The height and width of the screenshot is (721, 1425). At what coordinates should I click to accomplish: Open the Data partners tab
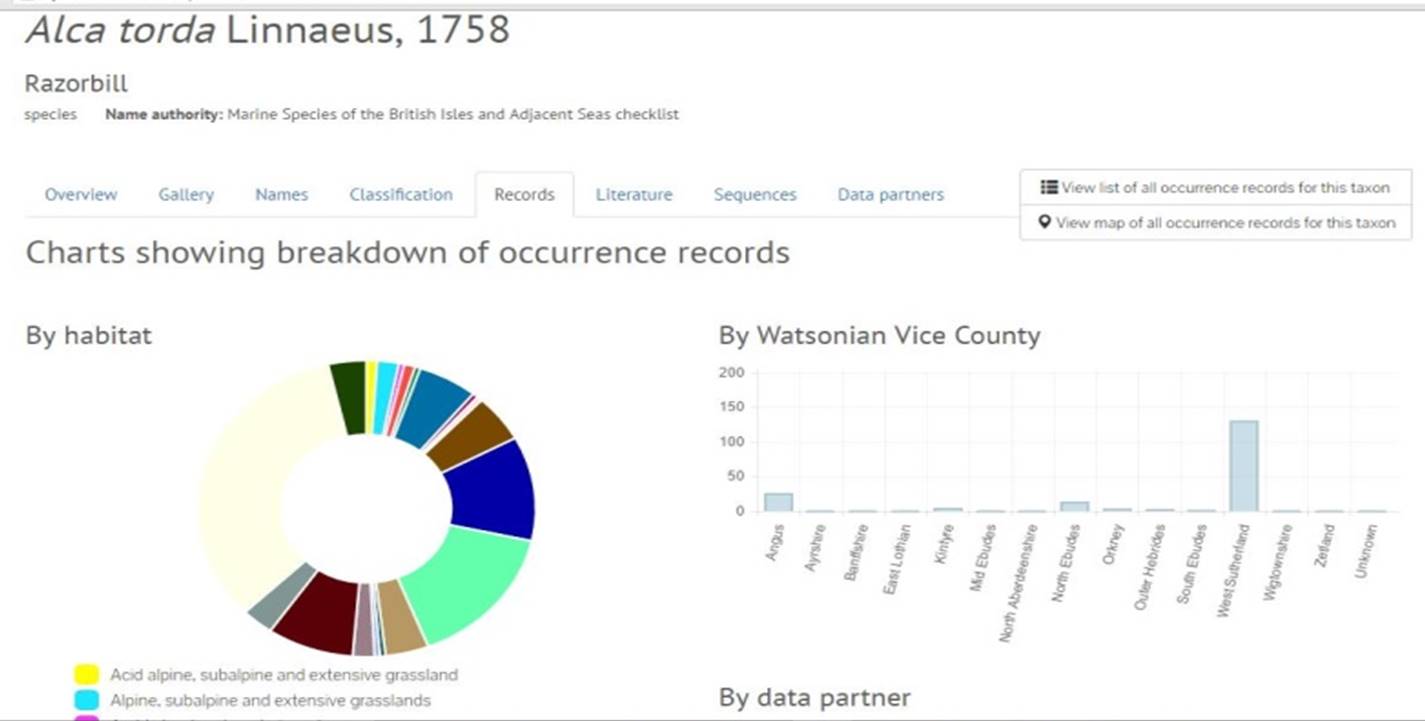click(x=890, y=195)
